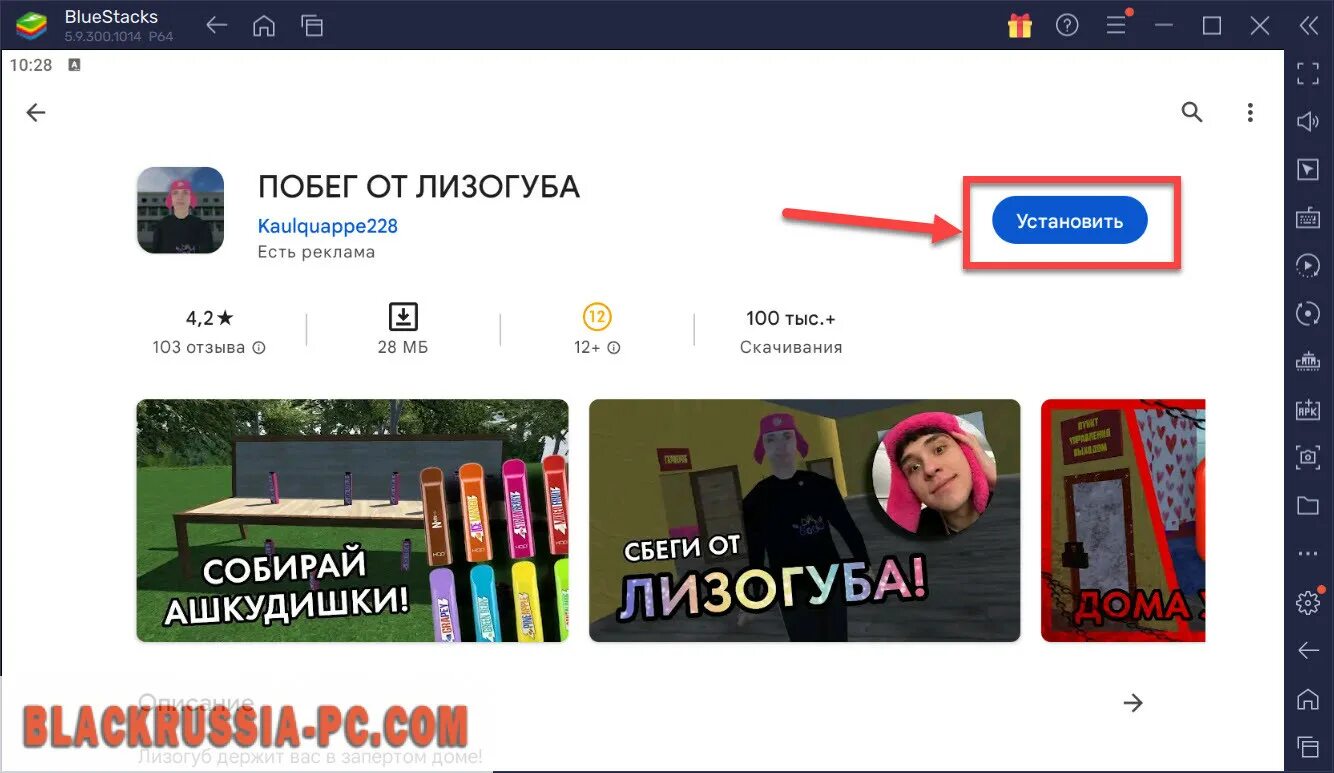Click the BlueStacks logo in title bar
1334x773 pixels.
(31, 26)
